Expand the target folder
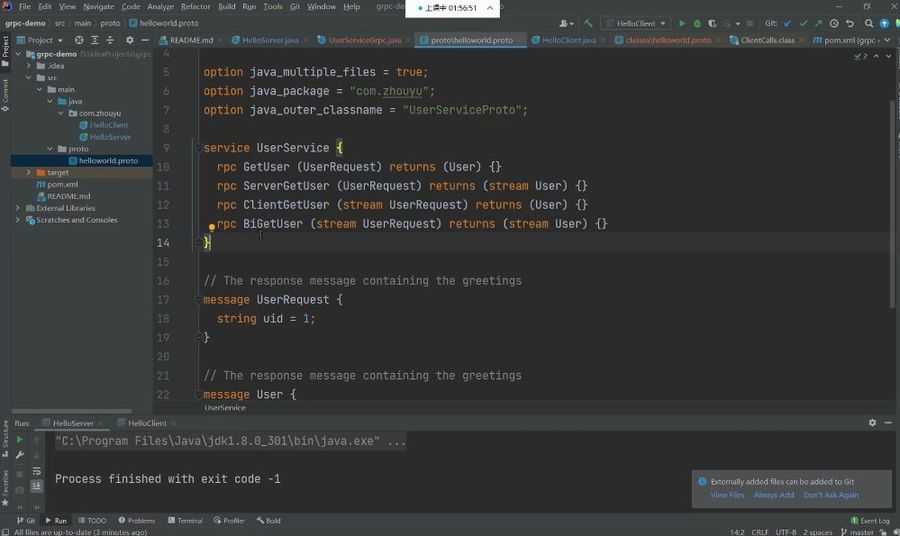Image resolution: width=900 pixels, height=536 pixels. [x=29, y=172]
